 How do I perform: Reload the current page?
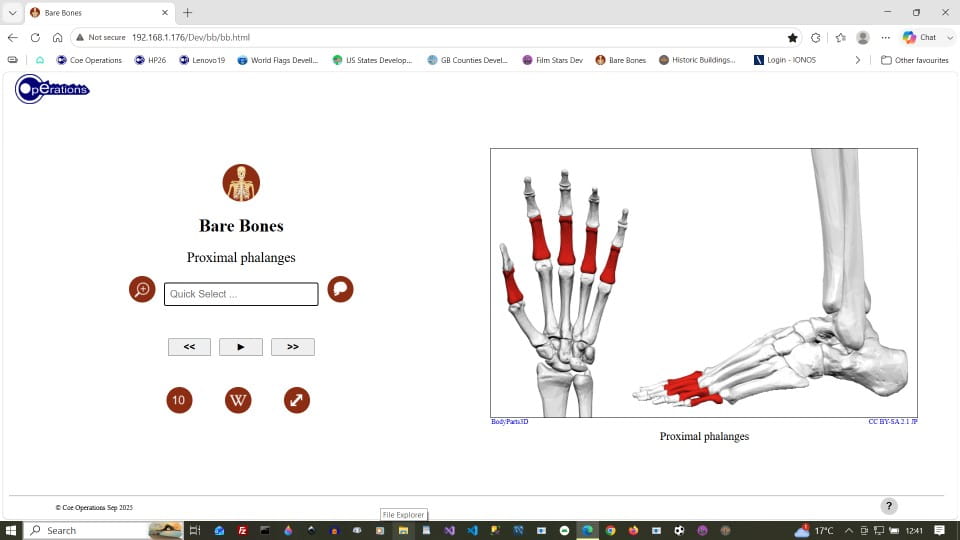[35, 37]
